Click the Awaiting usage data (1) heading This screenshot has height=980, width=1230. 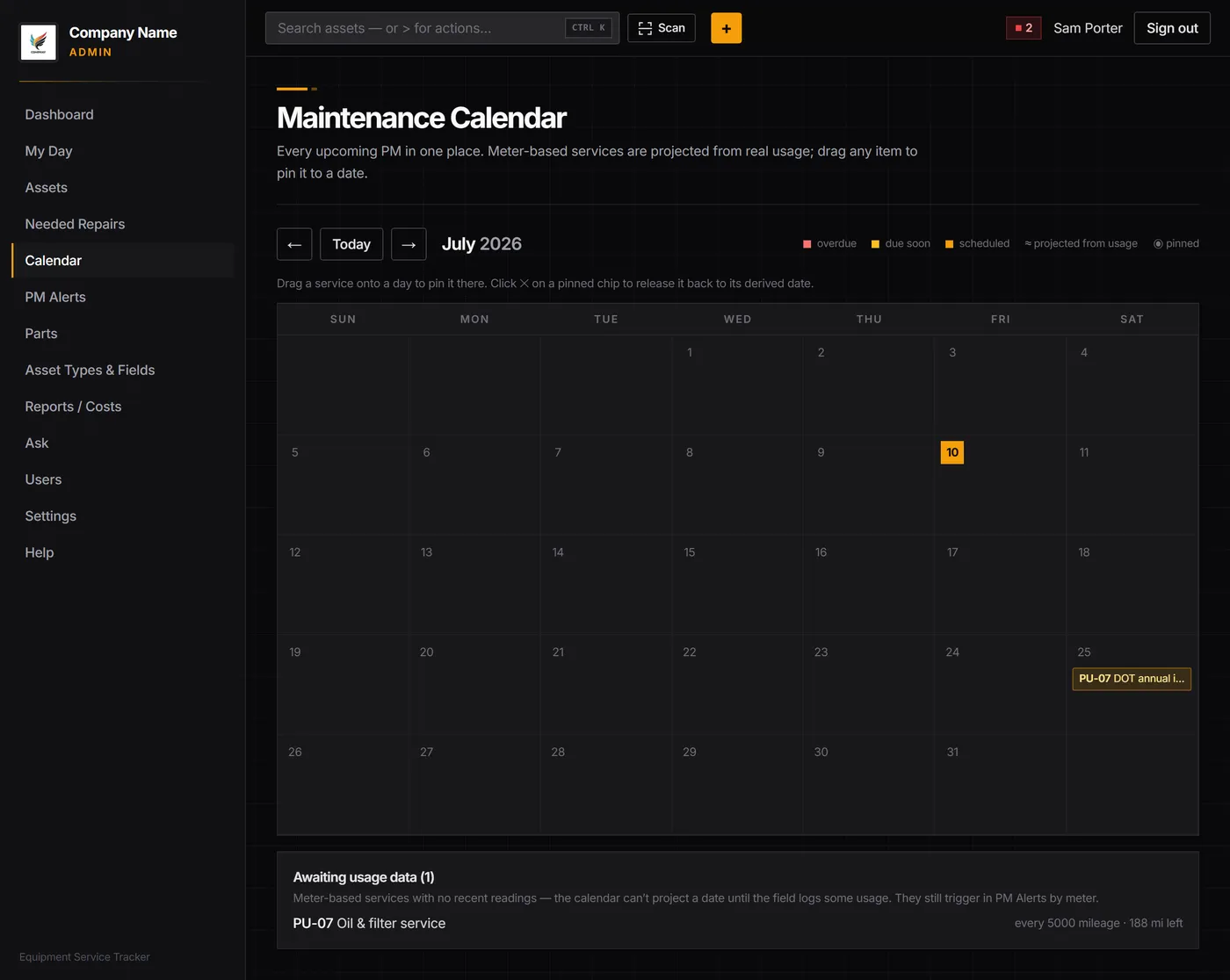point(364,877)
